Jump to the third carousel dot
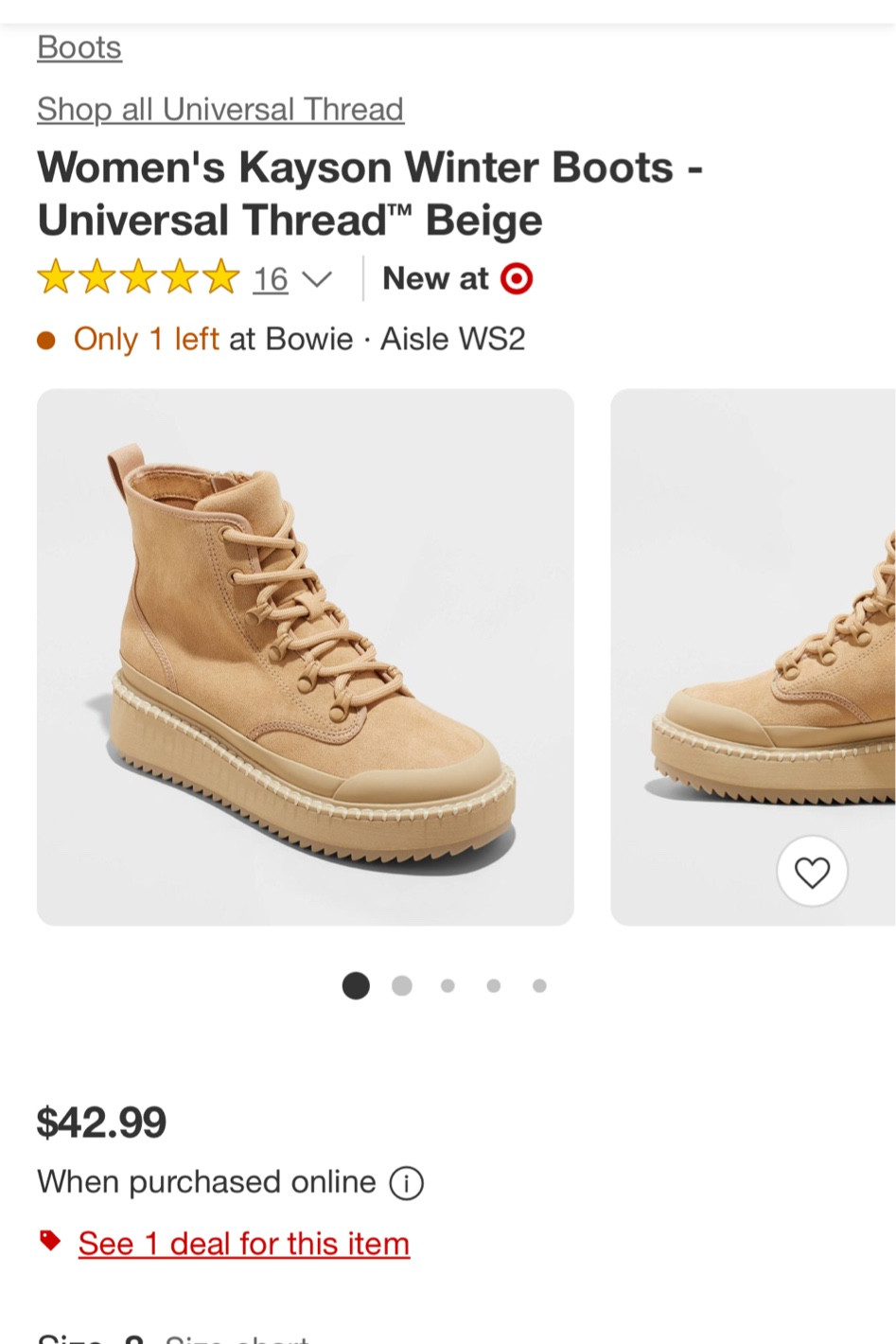The height and width of the screenshot is (1344, 896). [x=448, y=985]
